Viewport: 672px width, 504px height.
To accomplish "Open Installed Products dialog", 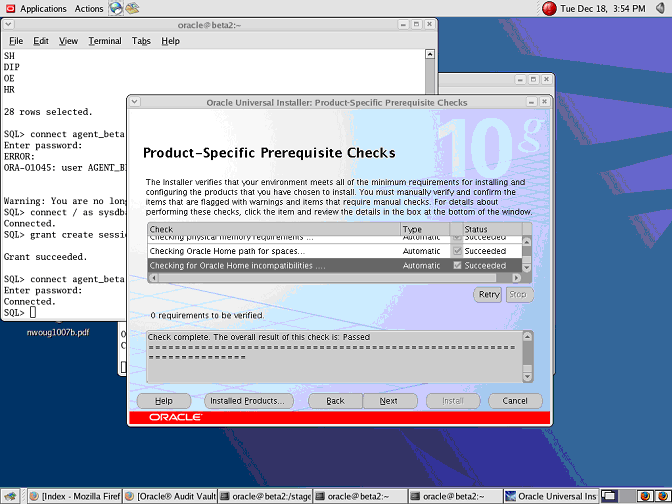I will (247, 401).
